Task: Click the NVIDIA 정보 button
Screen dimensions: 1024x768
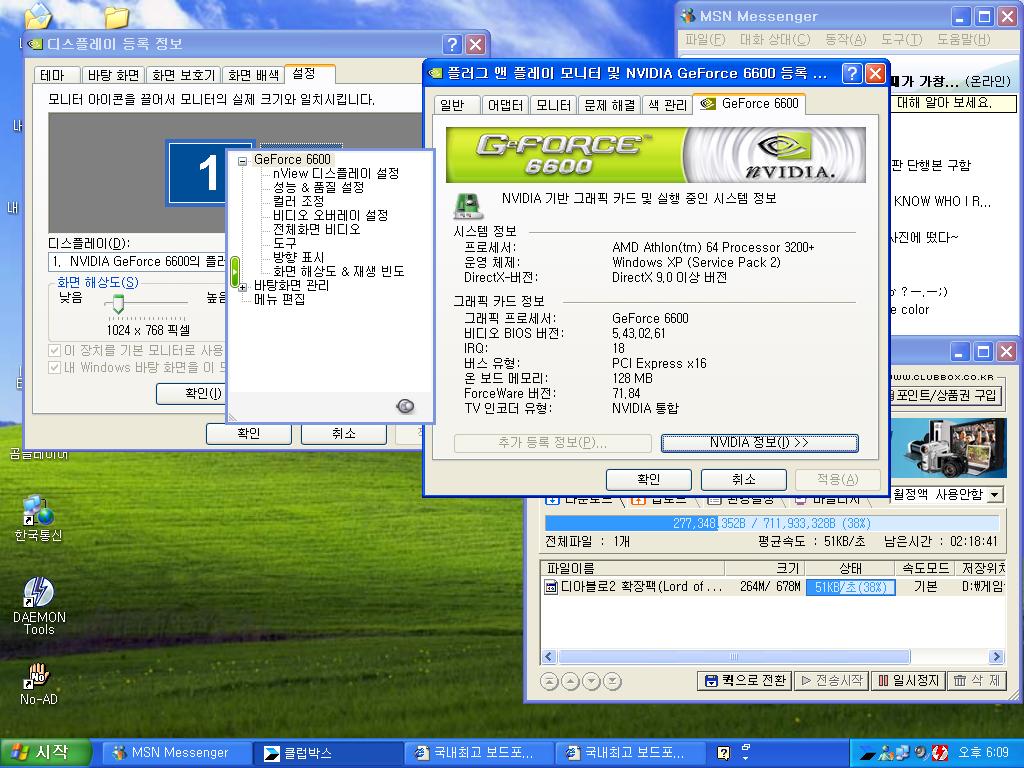Action: coord(760,443)
